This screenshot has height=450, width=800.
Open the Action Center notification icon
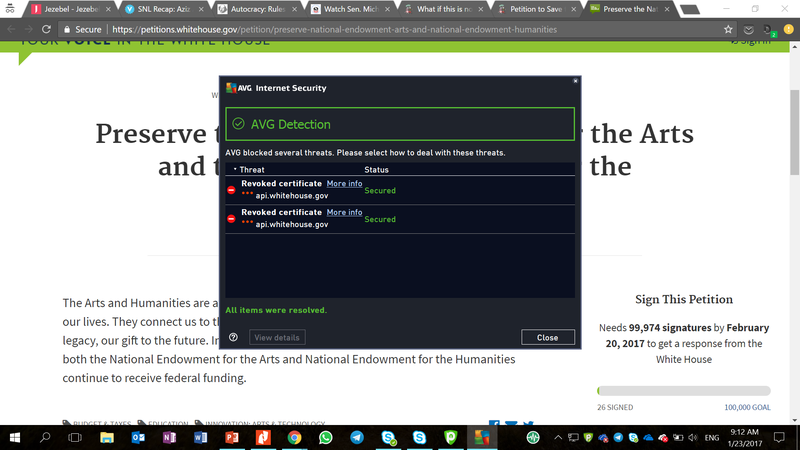click(x=779, y=438)
